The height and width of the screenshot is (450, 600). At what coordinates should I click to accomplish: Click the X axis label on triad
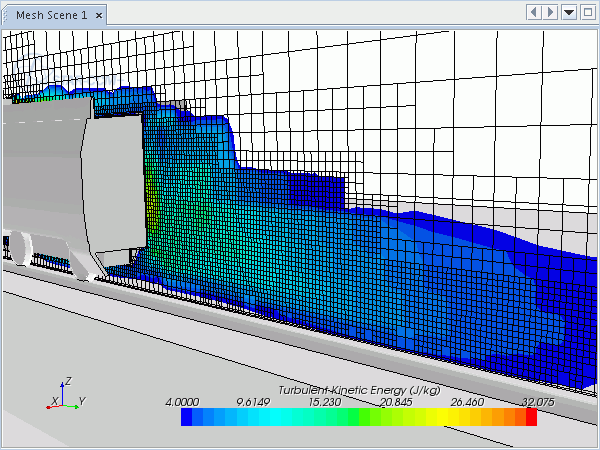[53, 402]
